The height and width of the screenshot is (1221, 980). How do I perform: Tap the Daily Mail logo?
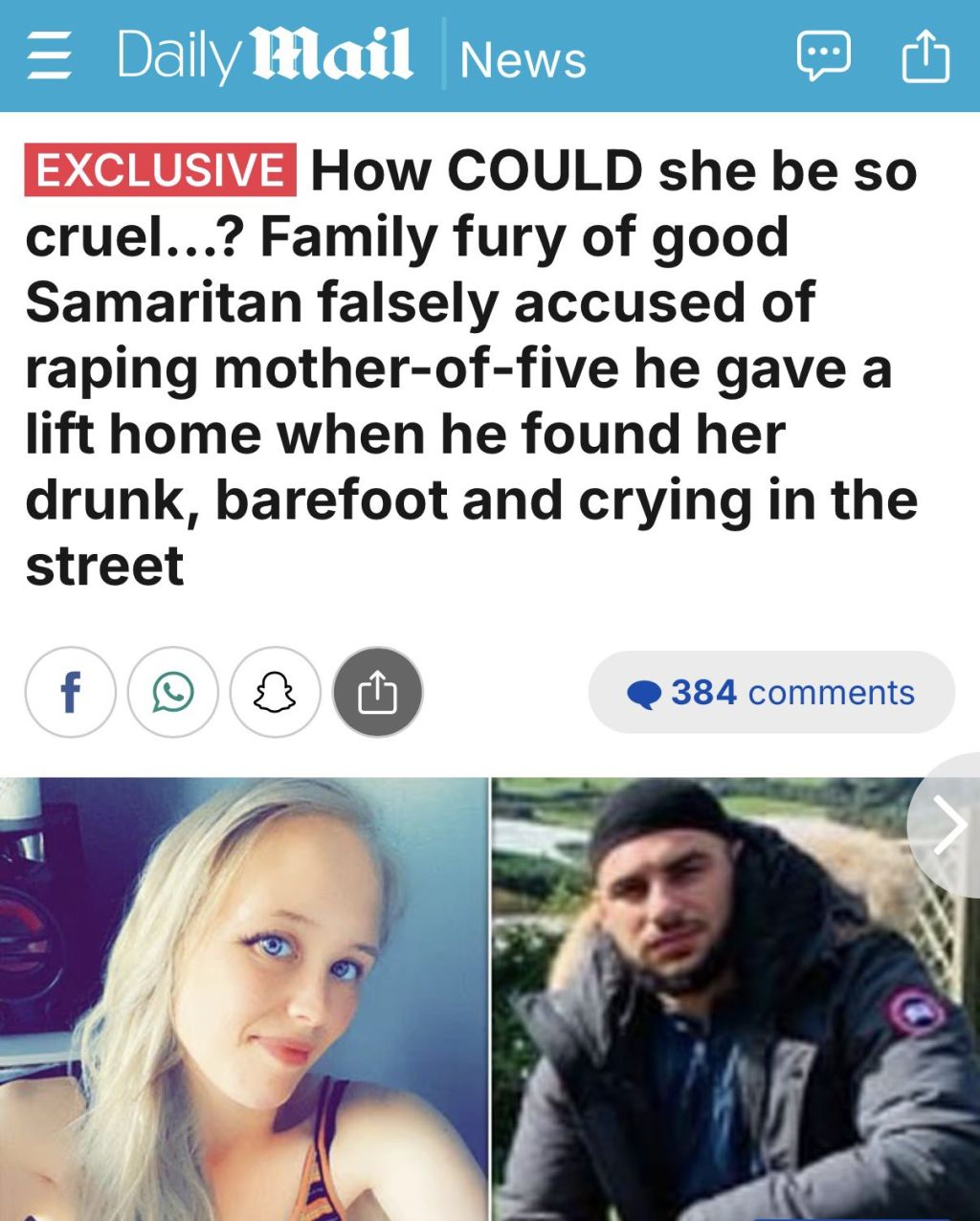click(265, 56)
